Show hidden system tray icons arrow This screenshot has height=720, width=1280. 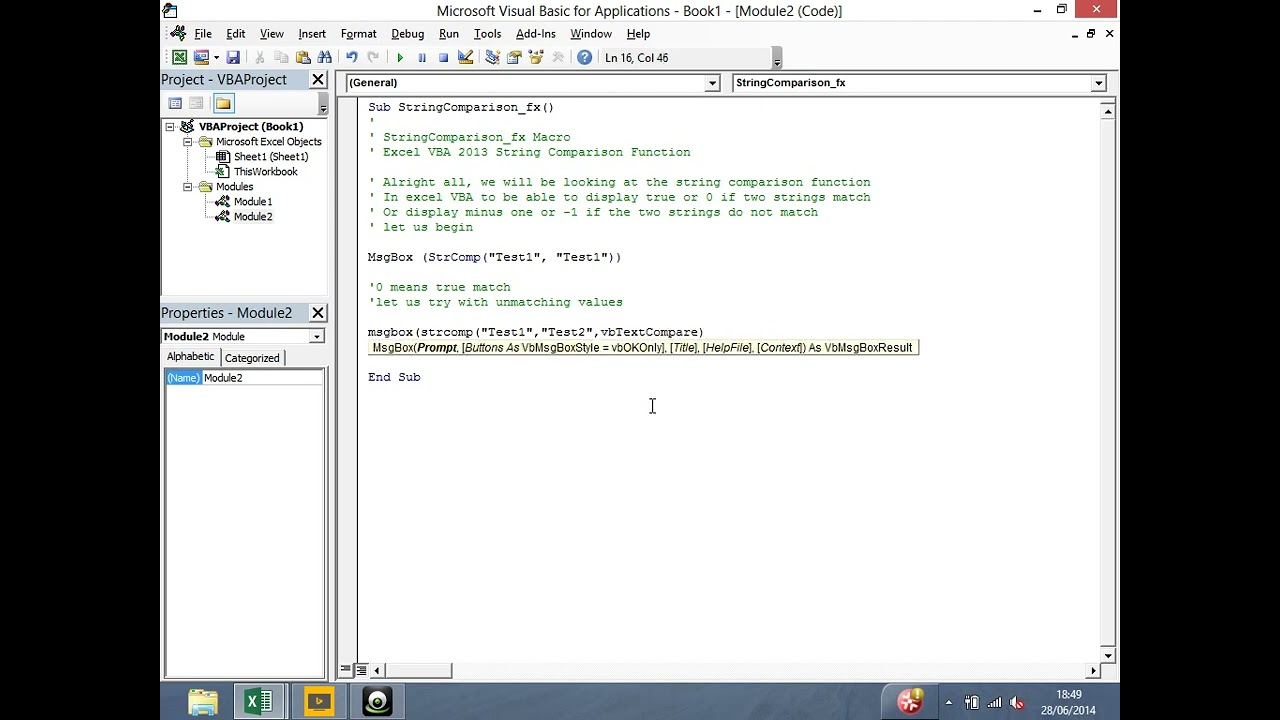pyautogui.click(x=948, y=703)
